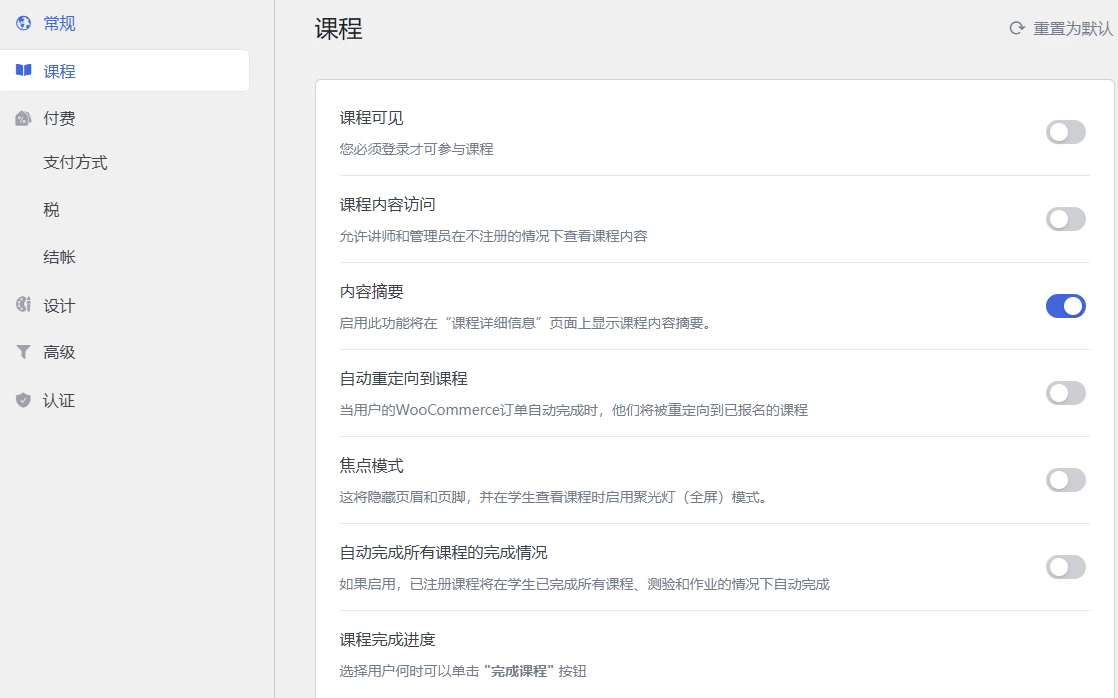Select the 税 menu item

click(x=49, y=210)
